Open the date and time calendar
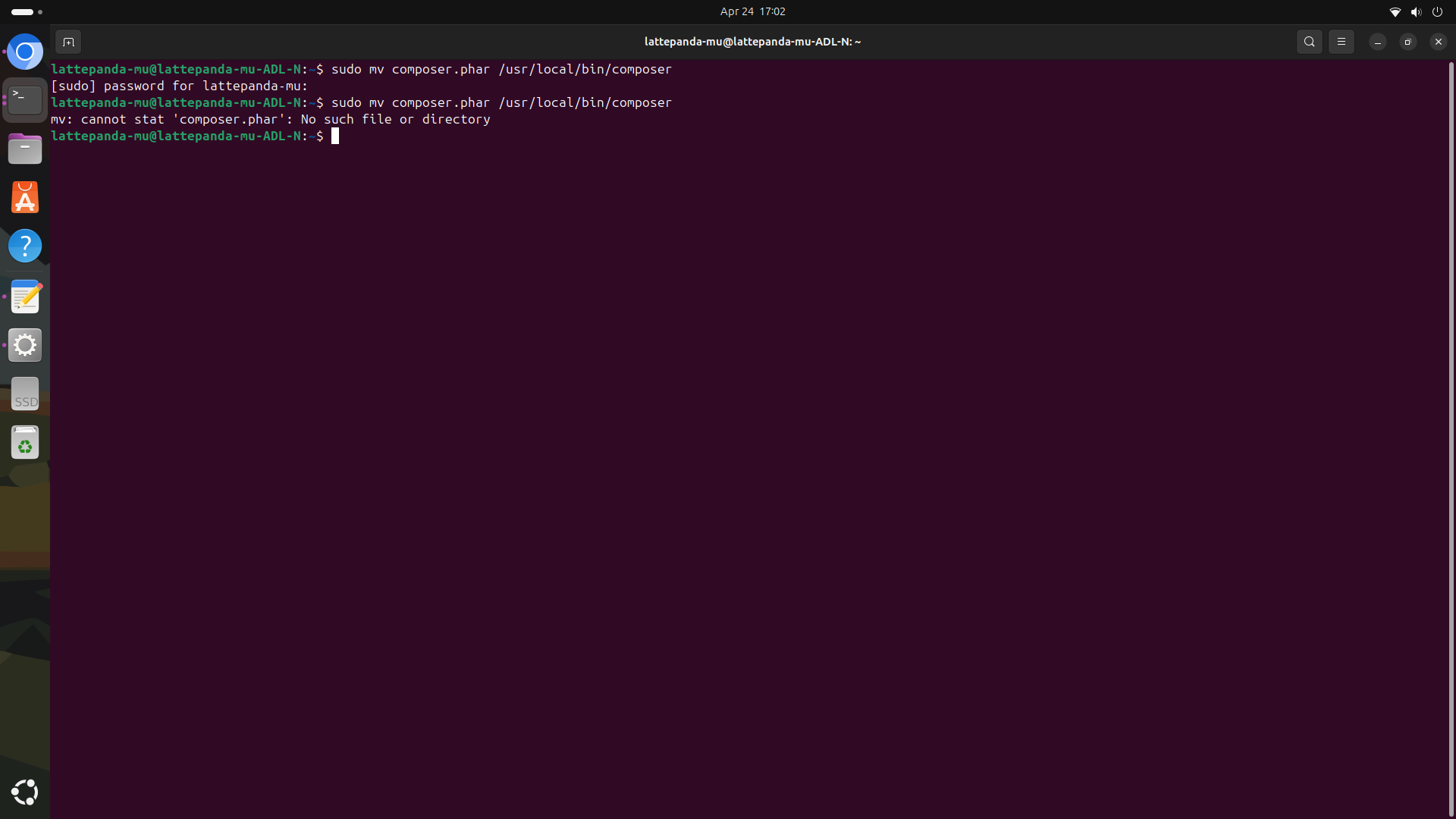1456x819 pixels. click(752, 11)
